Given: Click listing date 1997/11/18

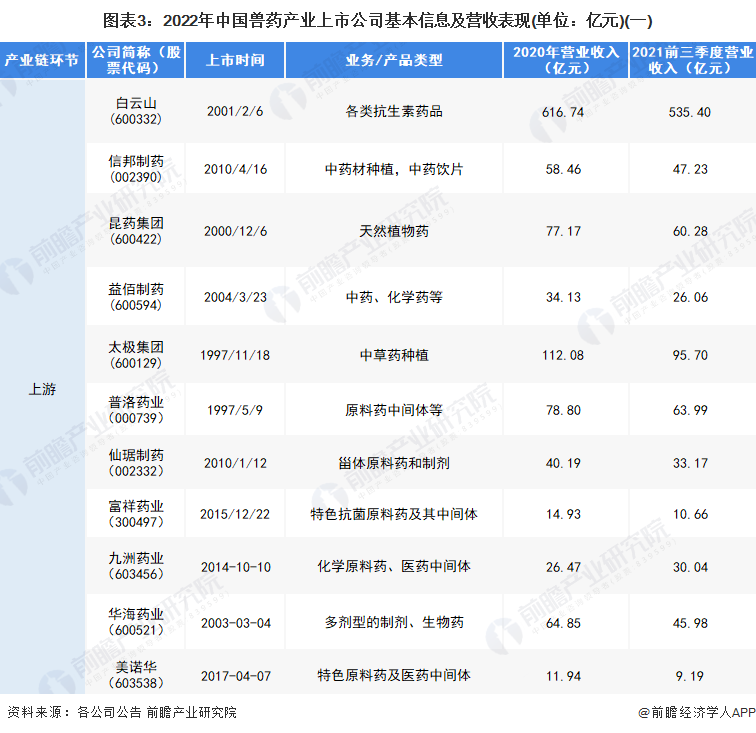Looking at the screenshot, I should point(235,355).
